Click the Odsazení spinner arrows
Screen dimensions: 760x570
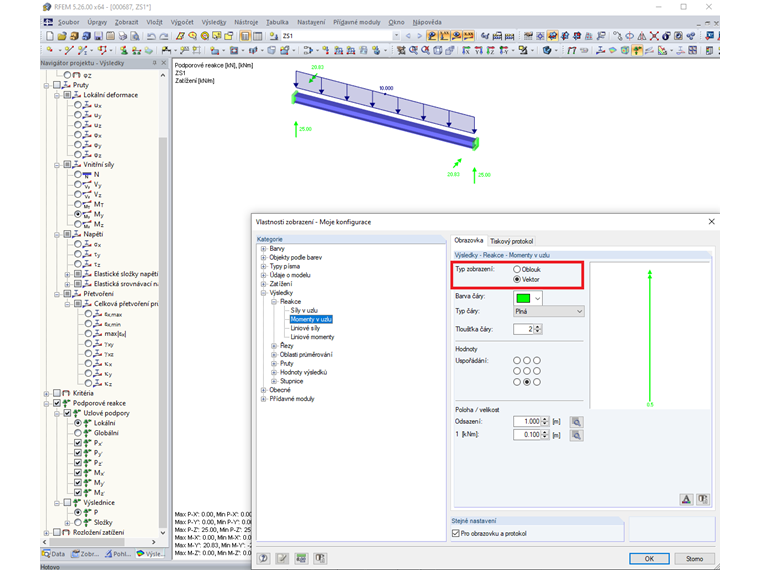click(x=545, y=422)
